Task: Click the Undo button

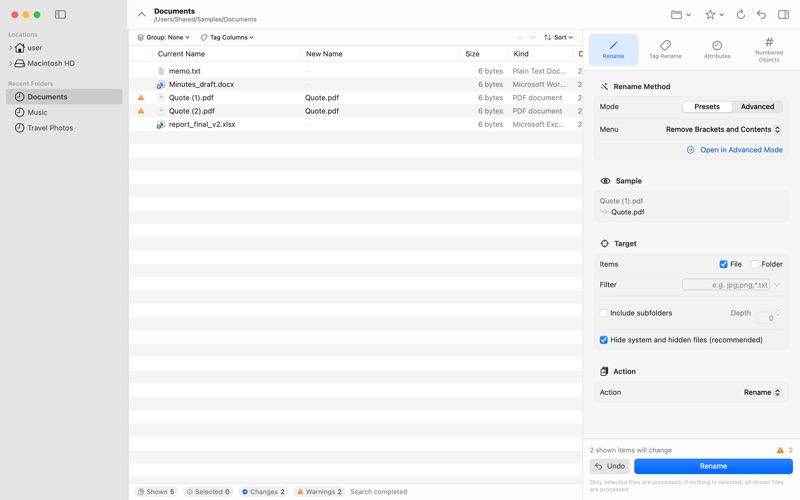Action: [610, 466]
